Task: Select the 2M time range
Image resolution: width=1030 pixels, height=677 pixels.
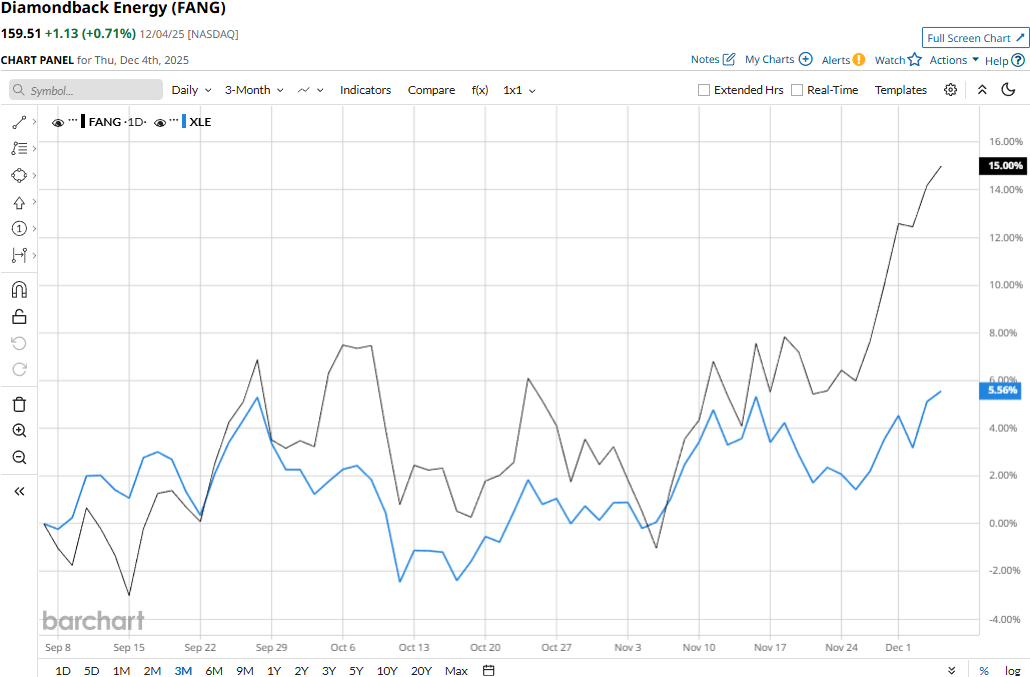Action: pos(152,670)
